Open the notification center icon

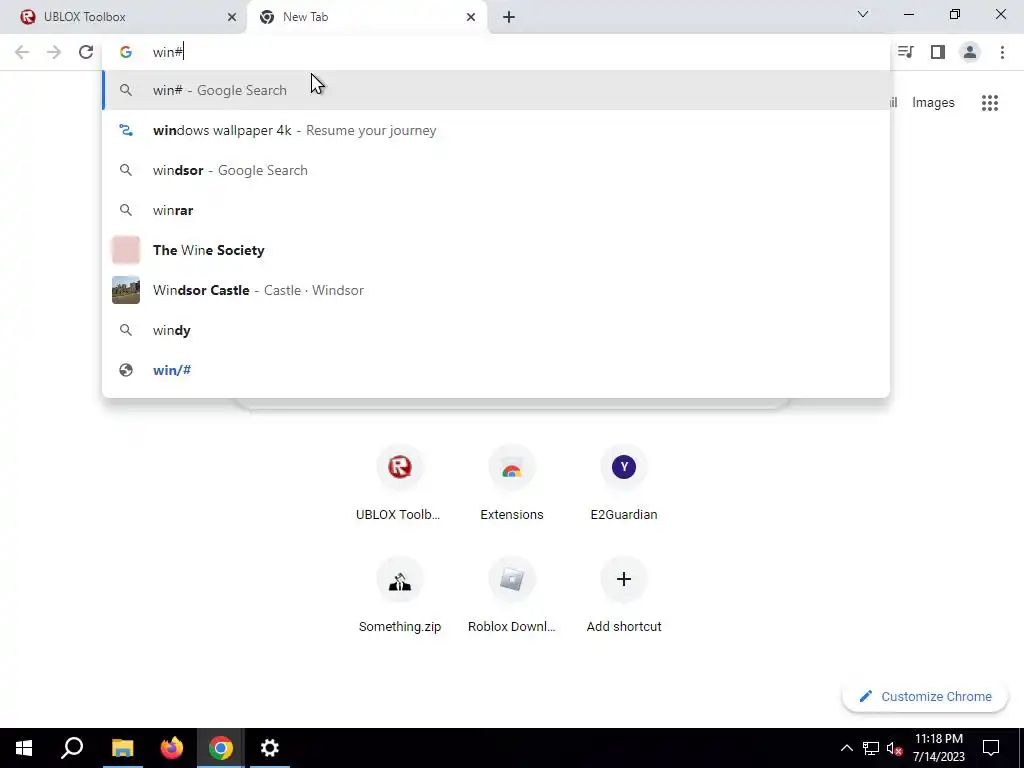coord(991,748)
